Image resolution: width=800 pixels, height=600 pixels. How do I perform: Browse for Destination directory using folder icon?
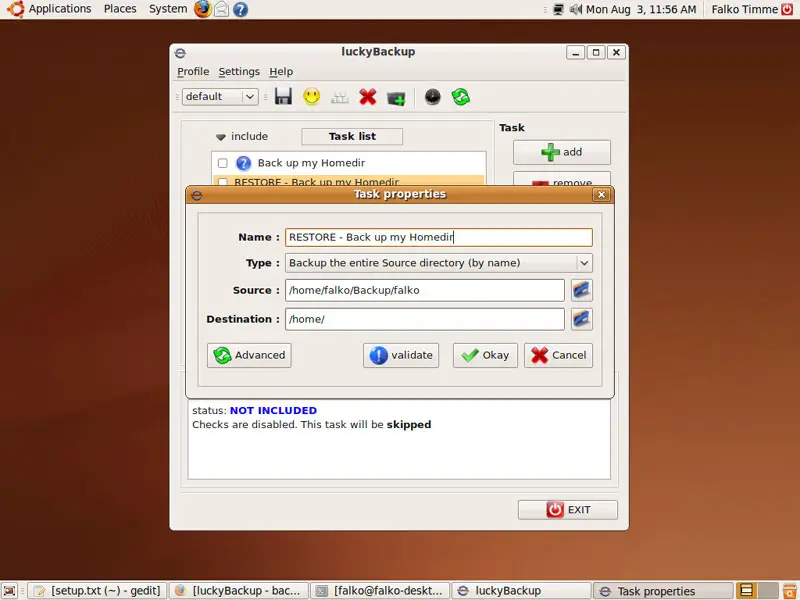pos(582,319)
